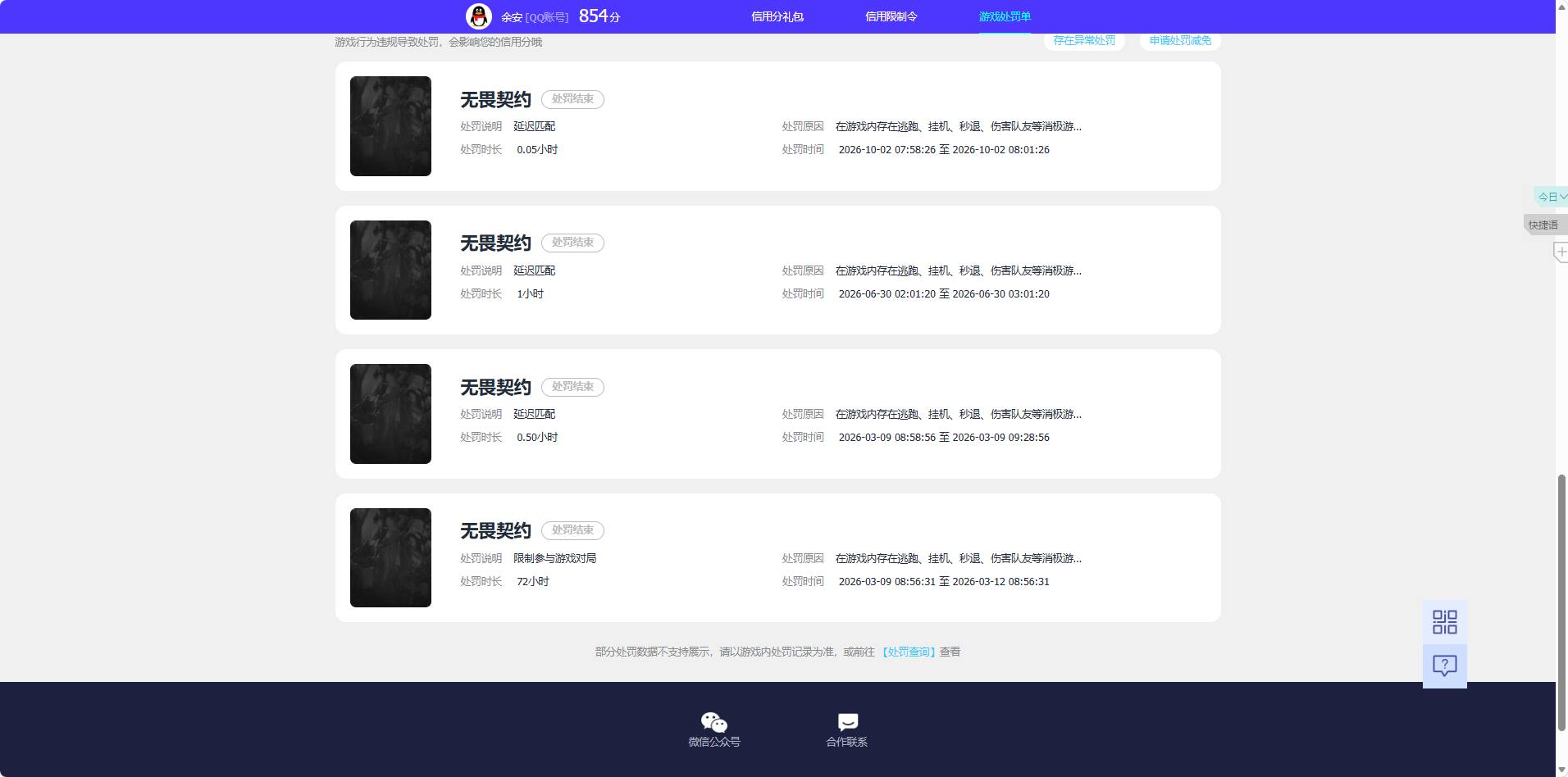
Task: Click the time range 2026-10-02 07:58:26 text
Action: [944, 149]
